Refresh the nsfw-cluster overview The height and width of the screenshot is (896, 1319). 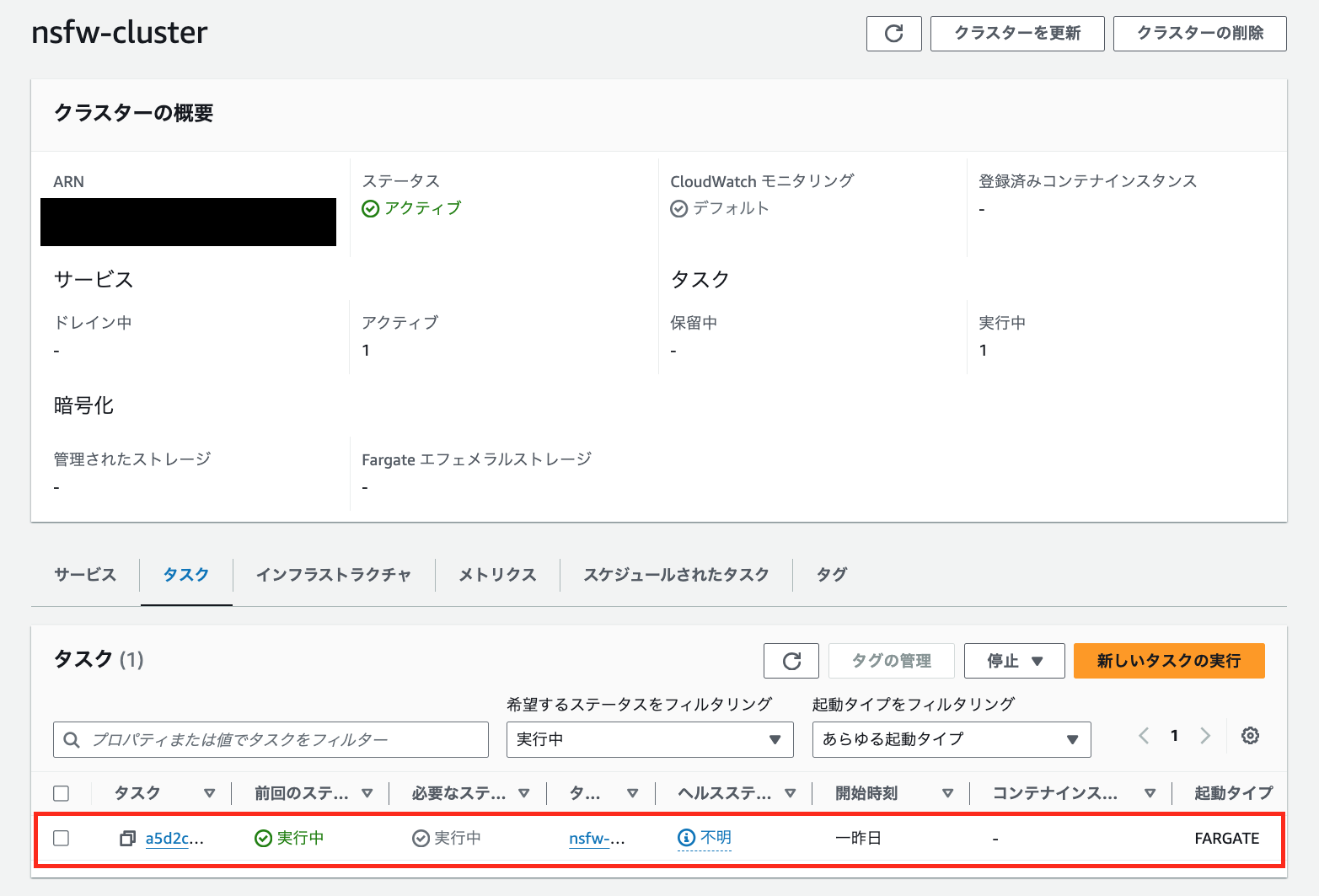(893, 34)
